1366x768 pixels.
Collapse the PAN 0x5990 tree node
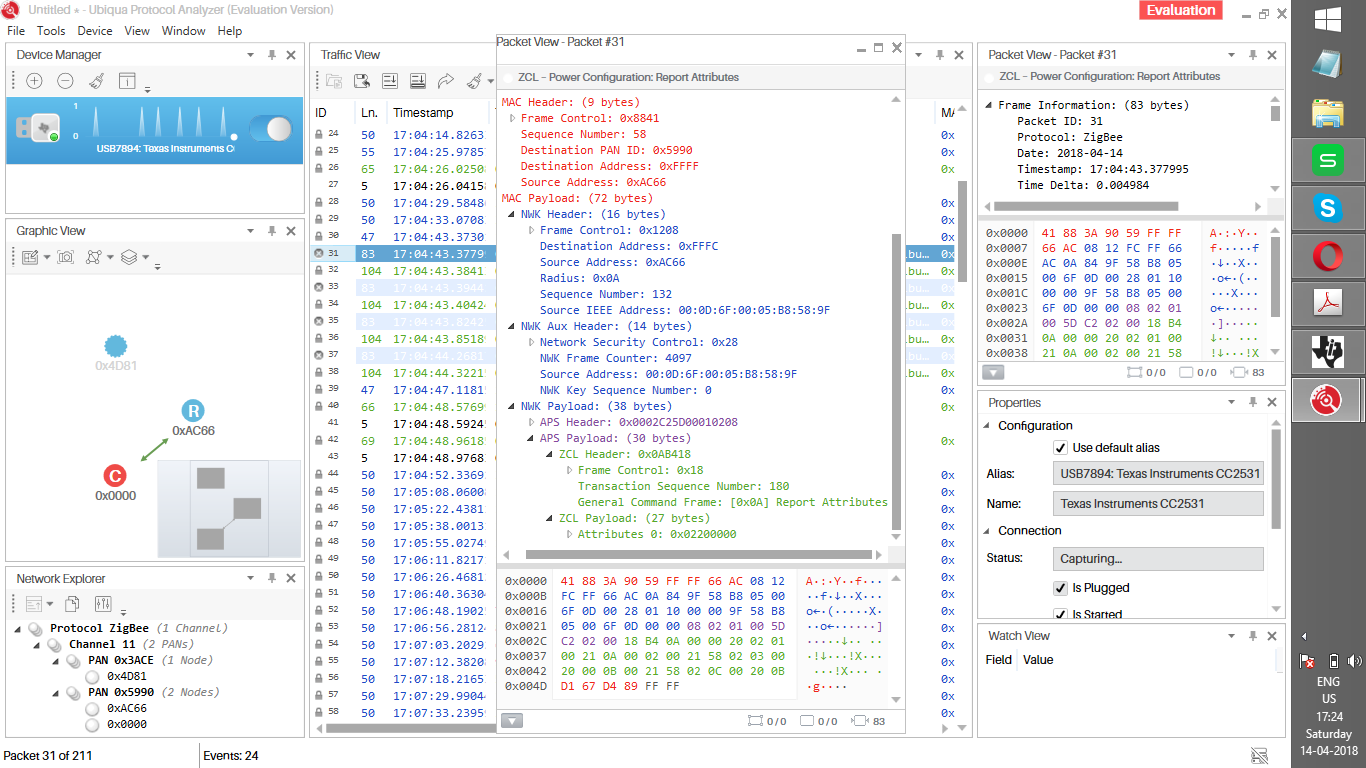pos(56,692)
